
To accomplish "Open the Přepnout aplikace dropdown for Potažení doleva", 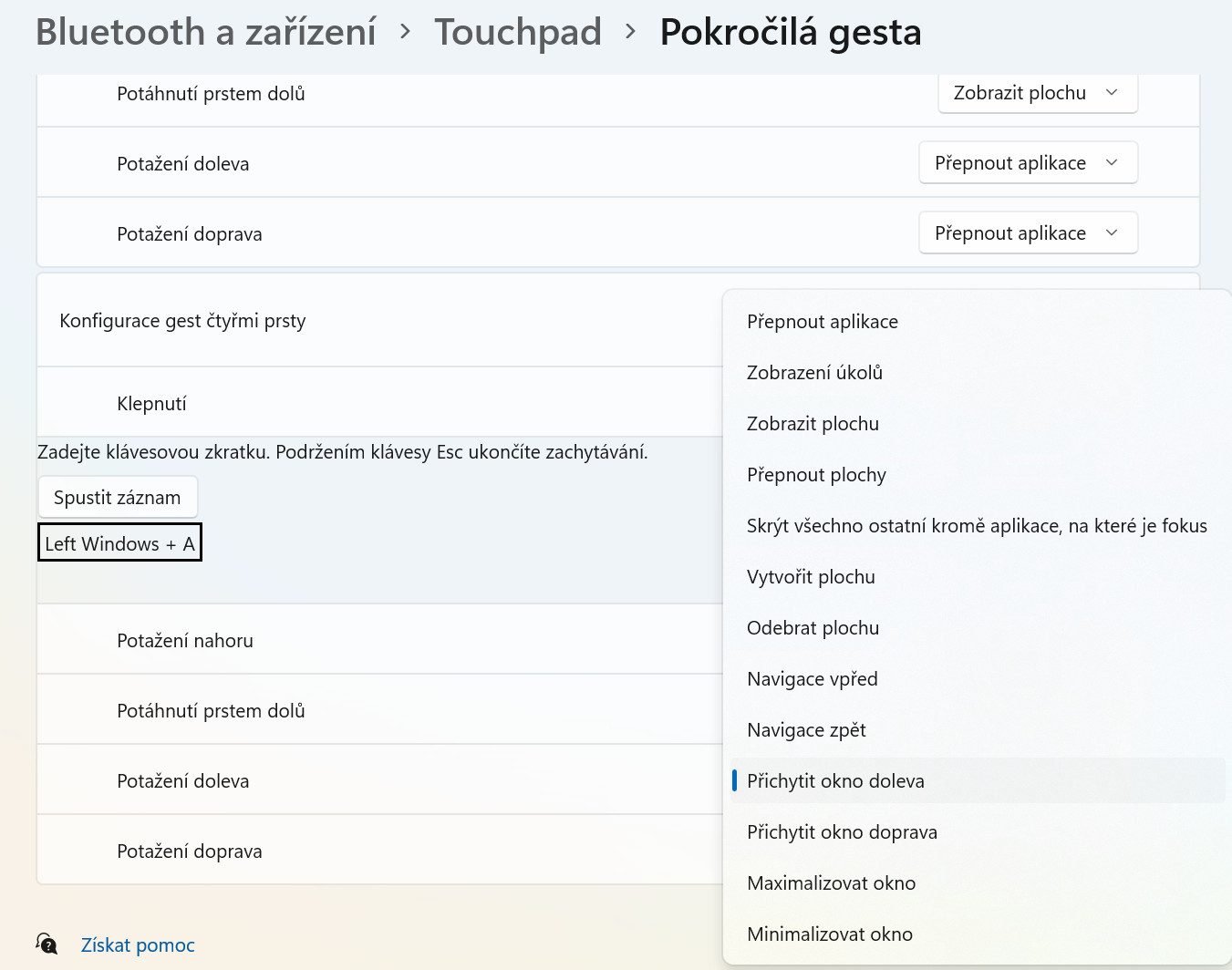I will [x=1029, y=162].
